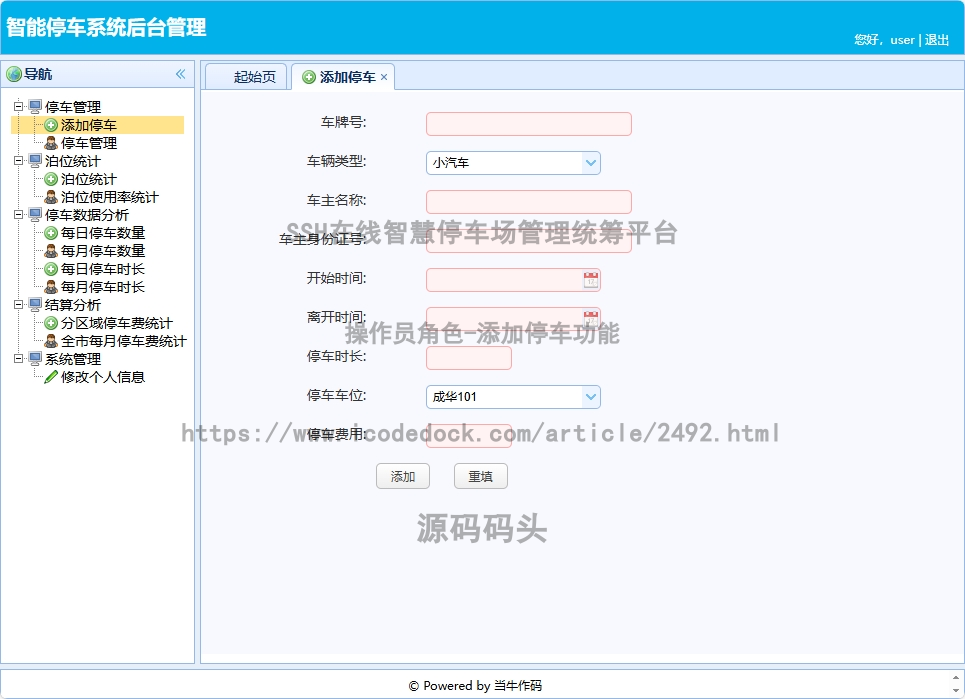This screenshot has height=699, width=965.
Task: Click the user icon beside 停车管理 item
Action: [x=51, y=143]
